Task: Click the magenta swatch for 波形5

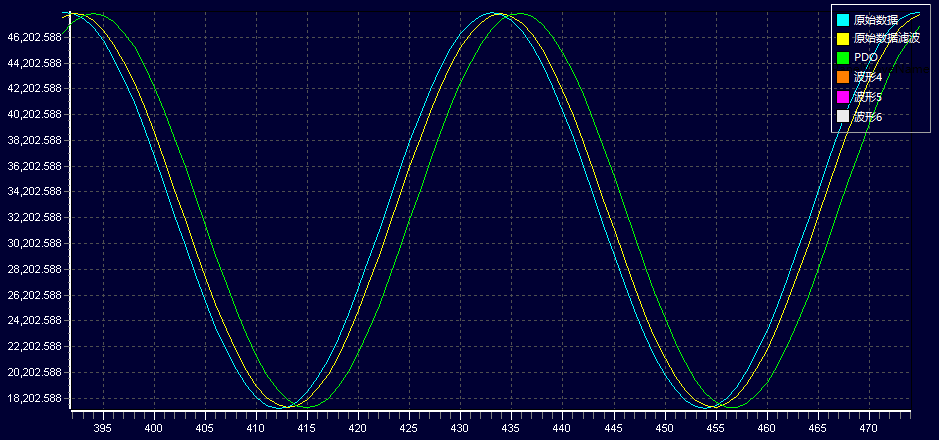Action: 842,97
